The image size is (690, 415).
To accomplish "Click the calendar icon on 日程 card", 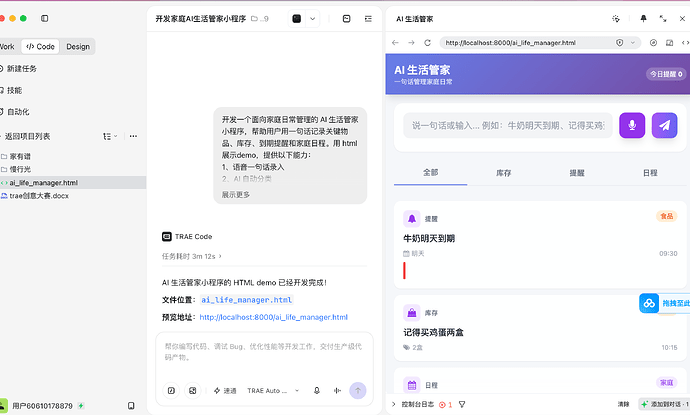I will tap(411, 385).
